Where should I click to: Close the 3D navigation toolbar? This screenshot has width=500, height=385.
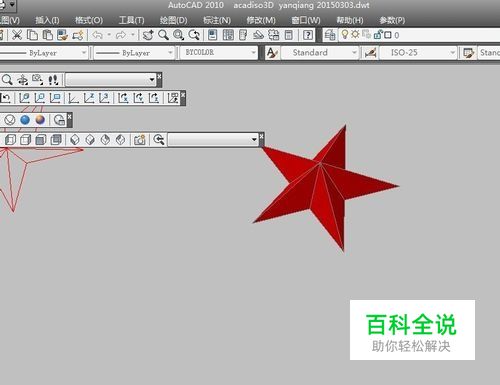pyautogui.click(x=159, y=76)
